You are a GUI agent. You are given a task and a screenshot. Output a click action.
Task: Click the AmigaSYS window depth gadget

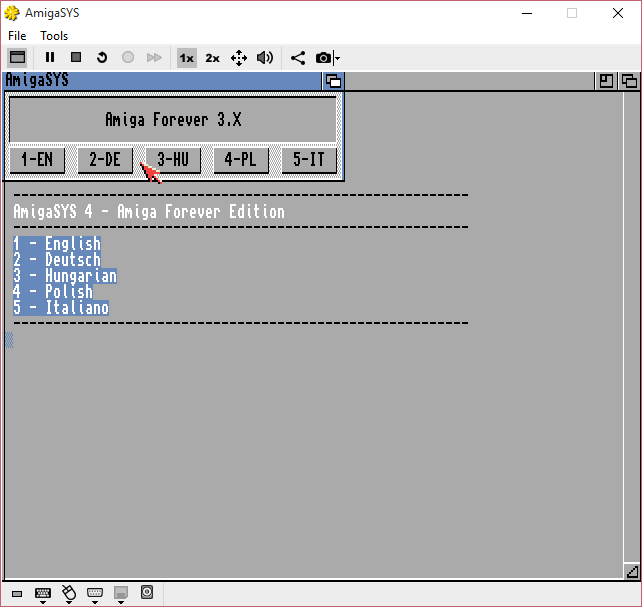pyautogui.click(x=333, y=81)
